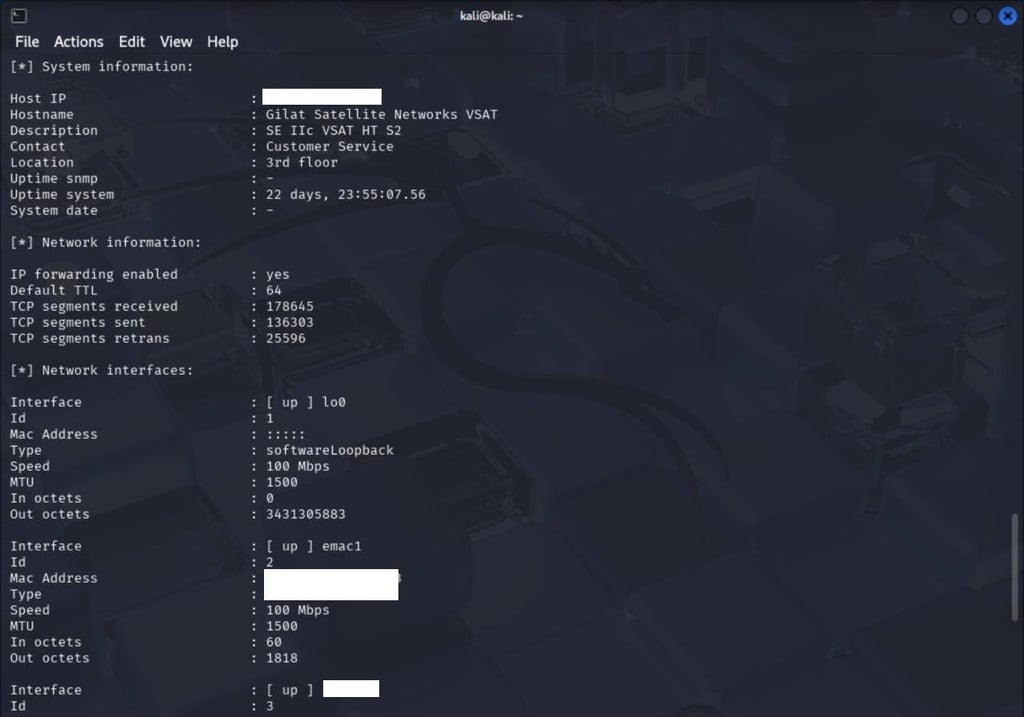
Task: Click the IP forwarding value 'yes'
Action: (x=278, y=274)
